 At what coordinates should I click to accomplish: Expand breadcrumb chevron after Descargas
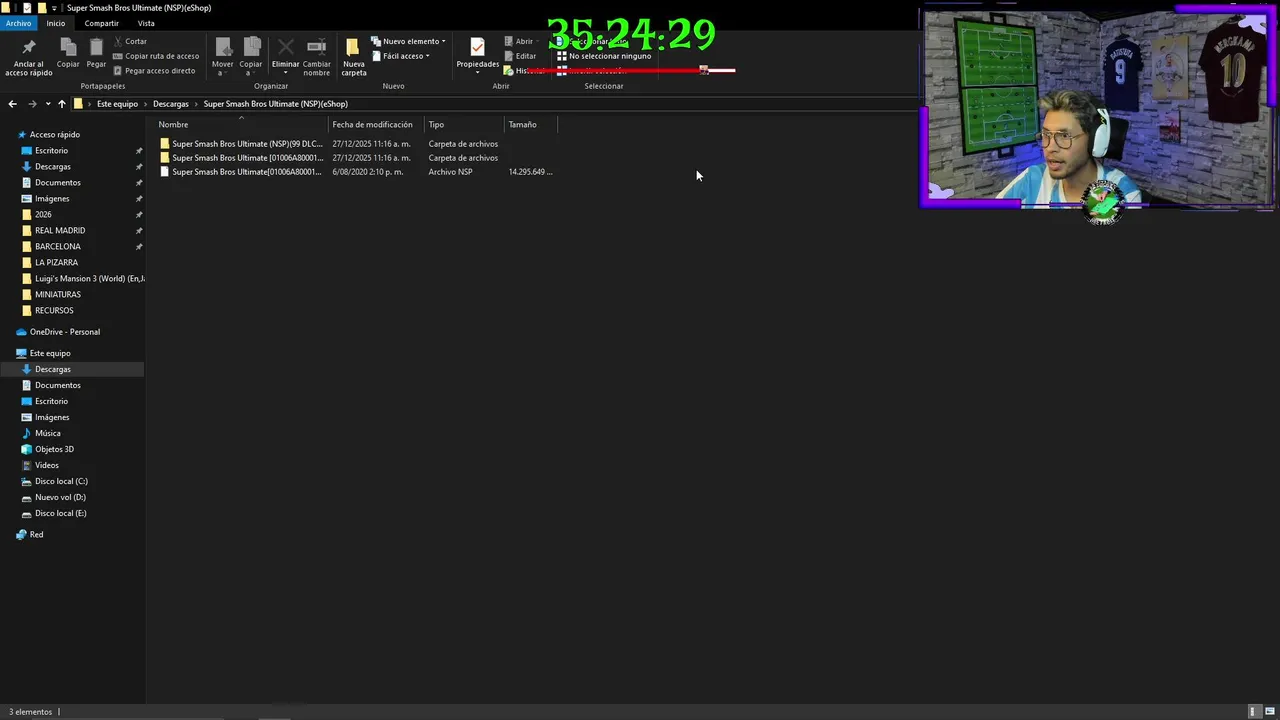[196, 104]
